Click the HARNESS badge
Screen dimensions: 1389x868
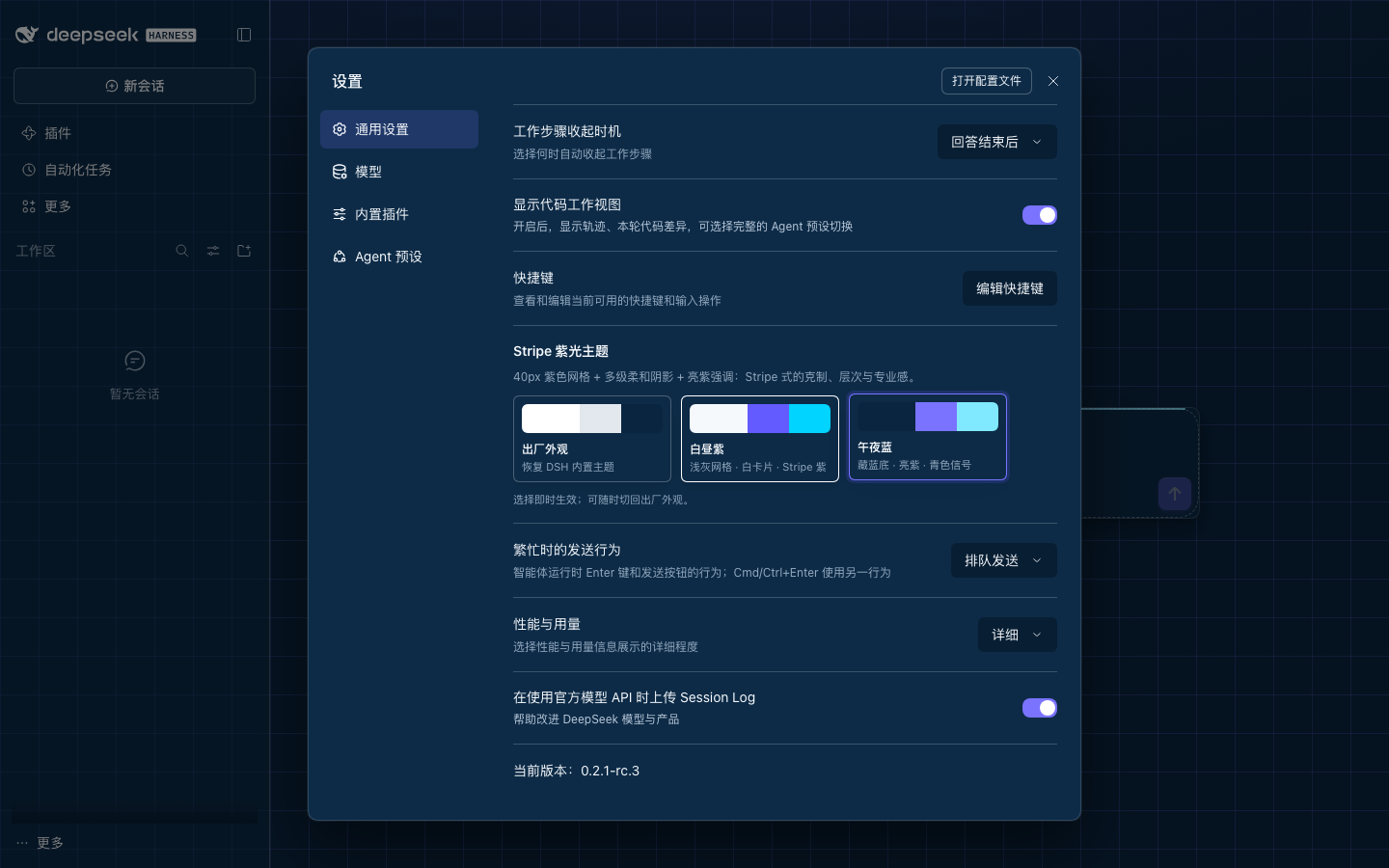172,36
